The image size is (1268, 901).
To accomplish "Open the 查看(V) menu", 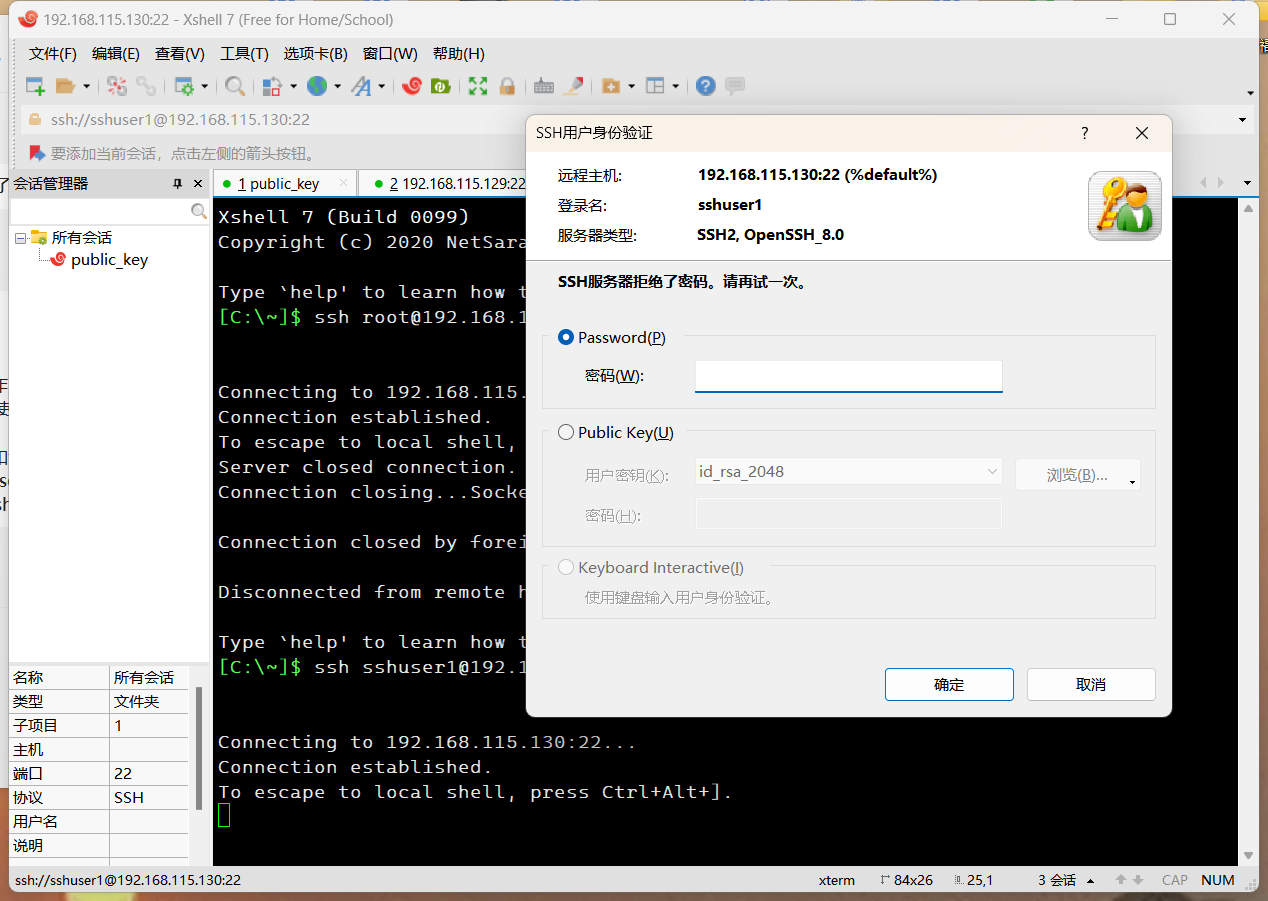I will [180, 54].
